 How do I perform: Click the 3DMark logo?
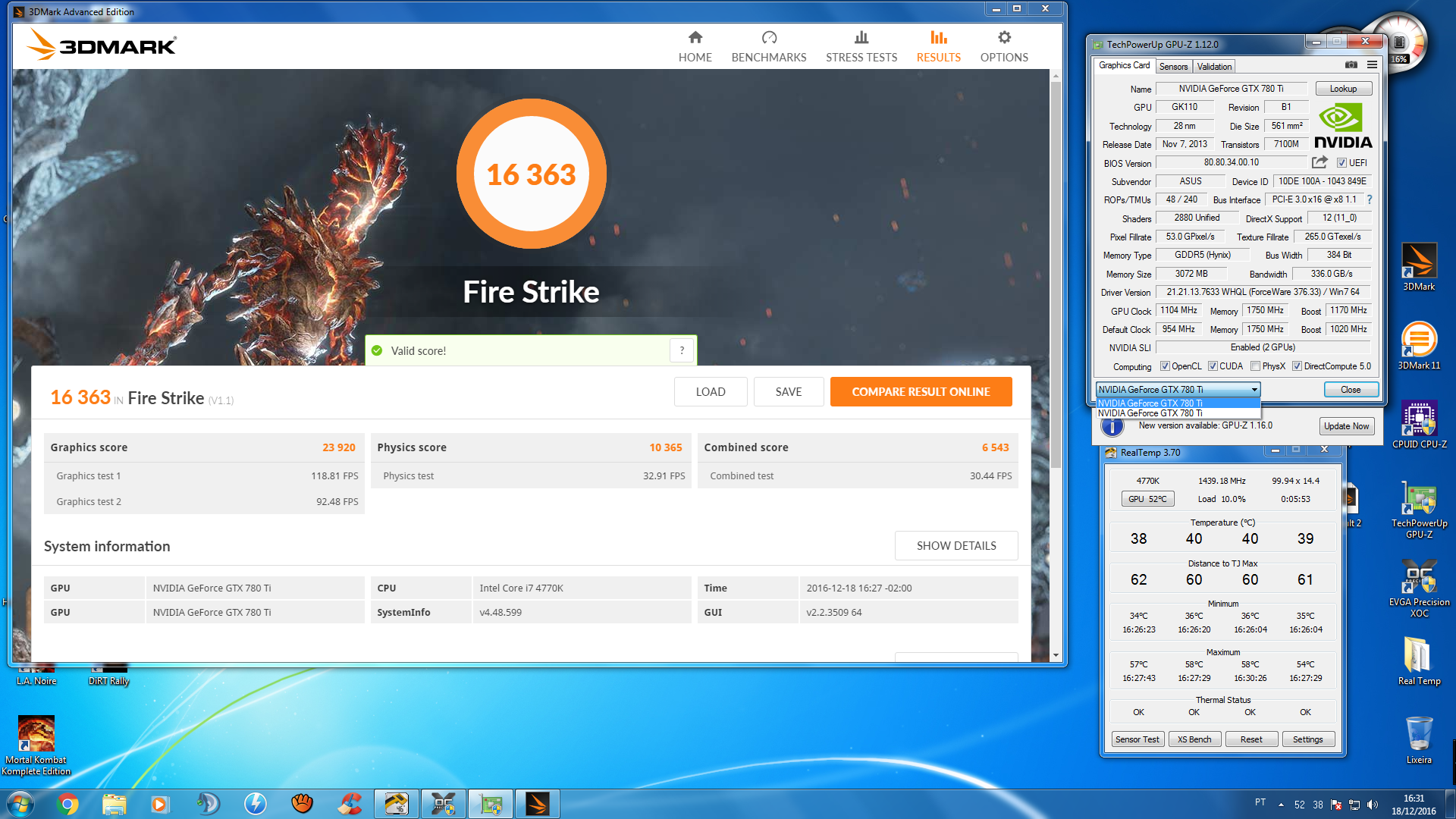(102, 44)
